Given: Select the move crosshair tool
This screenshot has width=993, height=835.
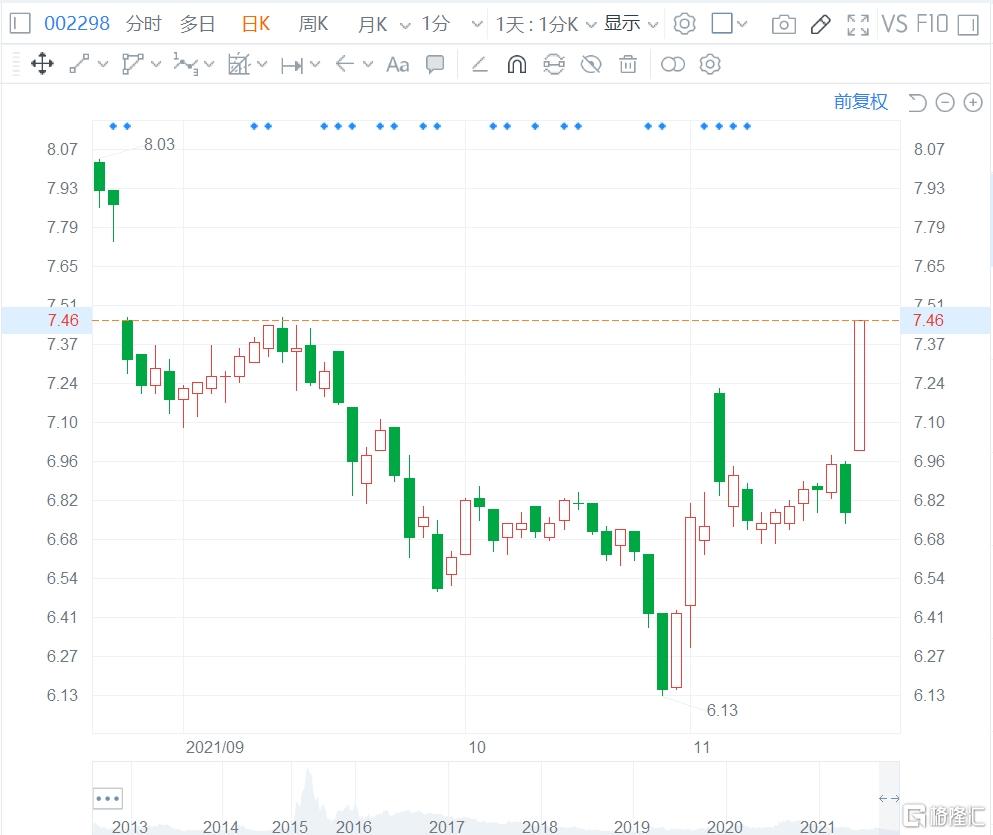Looking at the screenshot, I should point(42,64).
